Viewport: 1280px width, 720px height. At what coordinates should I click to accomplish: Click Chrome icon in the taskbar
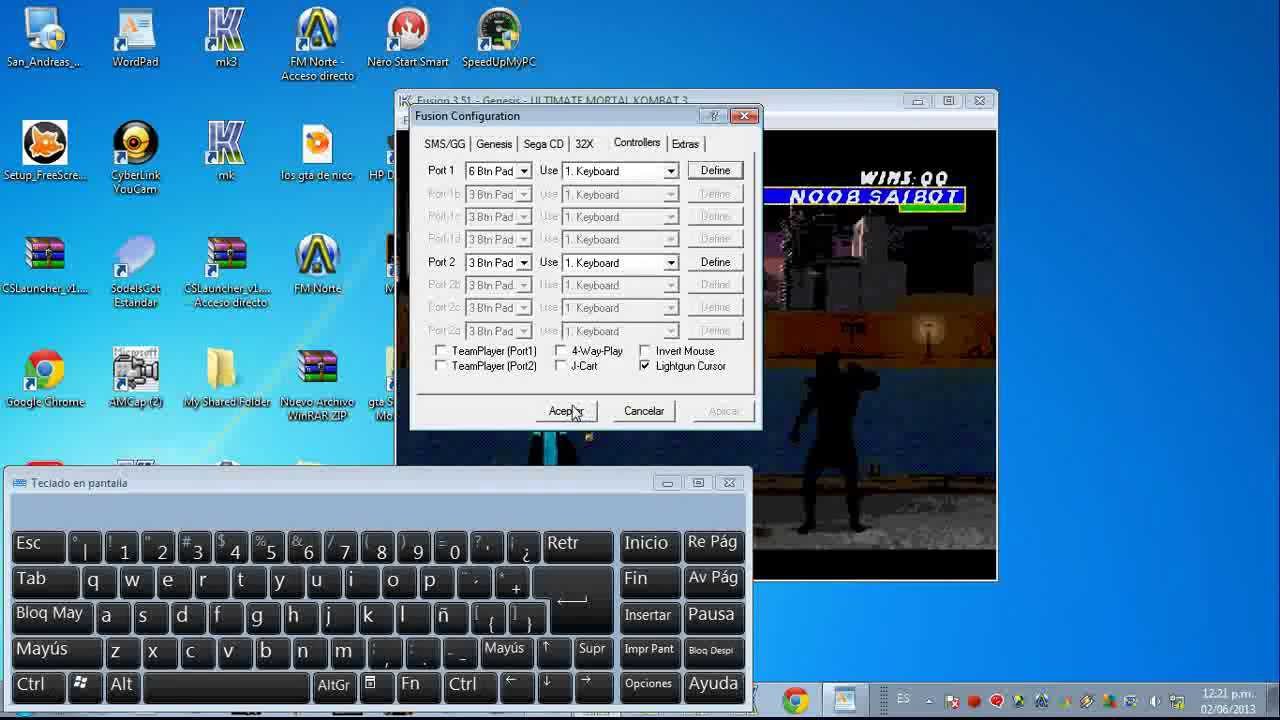(796, 701)
